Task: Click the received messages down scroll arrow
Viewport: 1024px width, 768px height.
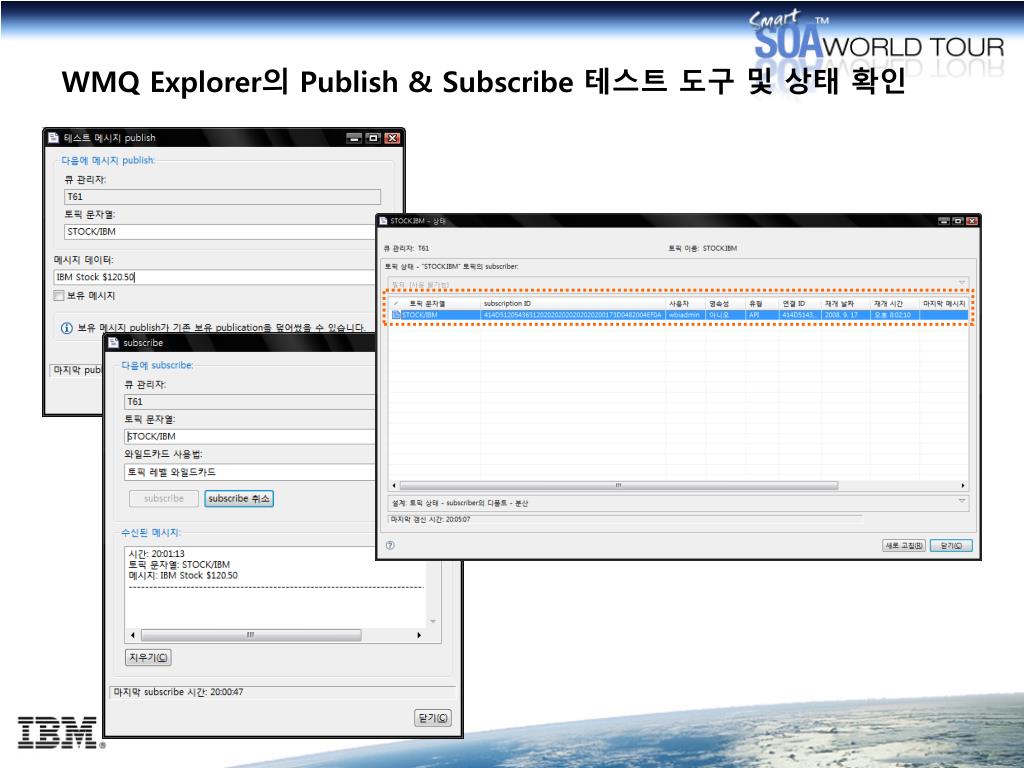Action: click(x=433, y=621)
